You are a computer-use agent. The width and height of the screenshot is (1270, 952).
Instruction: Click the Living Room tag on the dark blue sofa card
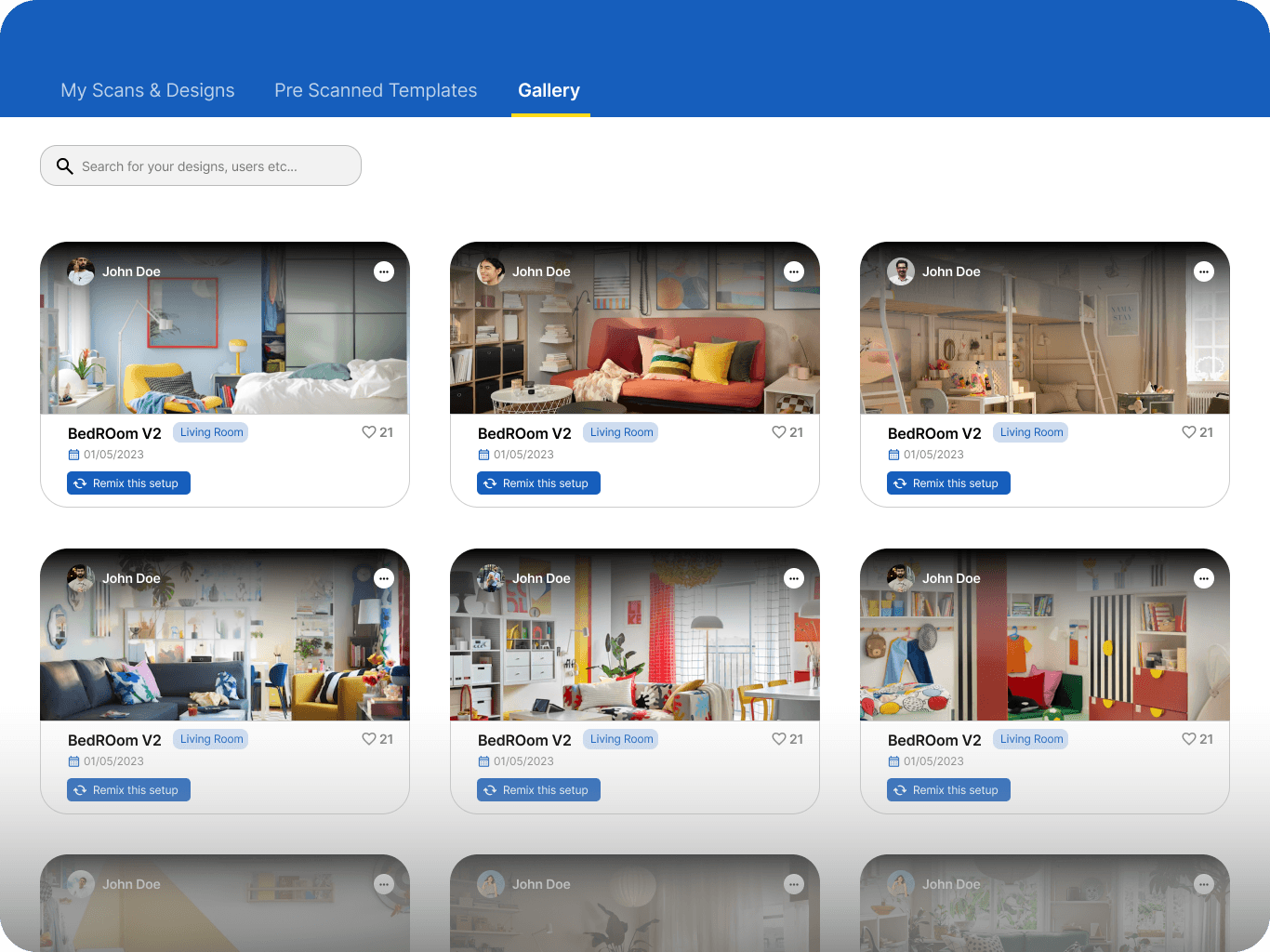tap(211, 739)
